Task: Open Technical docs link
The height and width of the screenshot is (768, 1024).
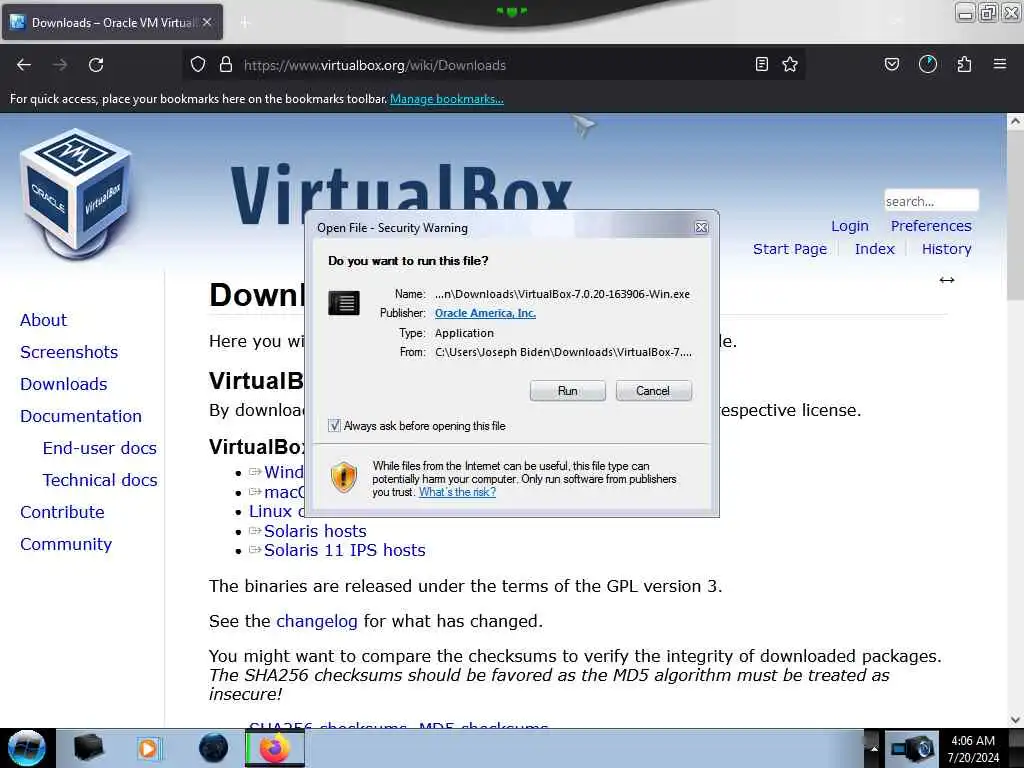Action: click(x=100, y=480)
